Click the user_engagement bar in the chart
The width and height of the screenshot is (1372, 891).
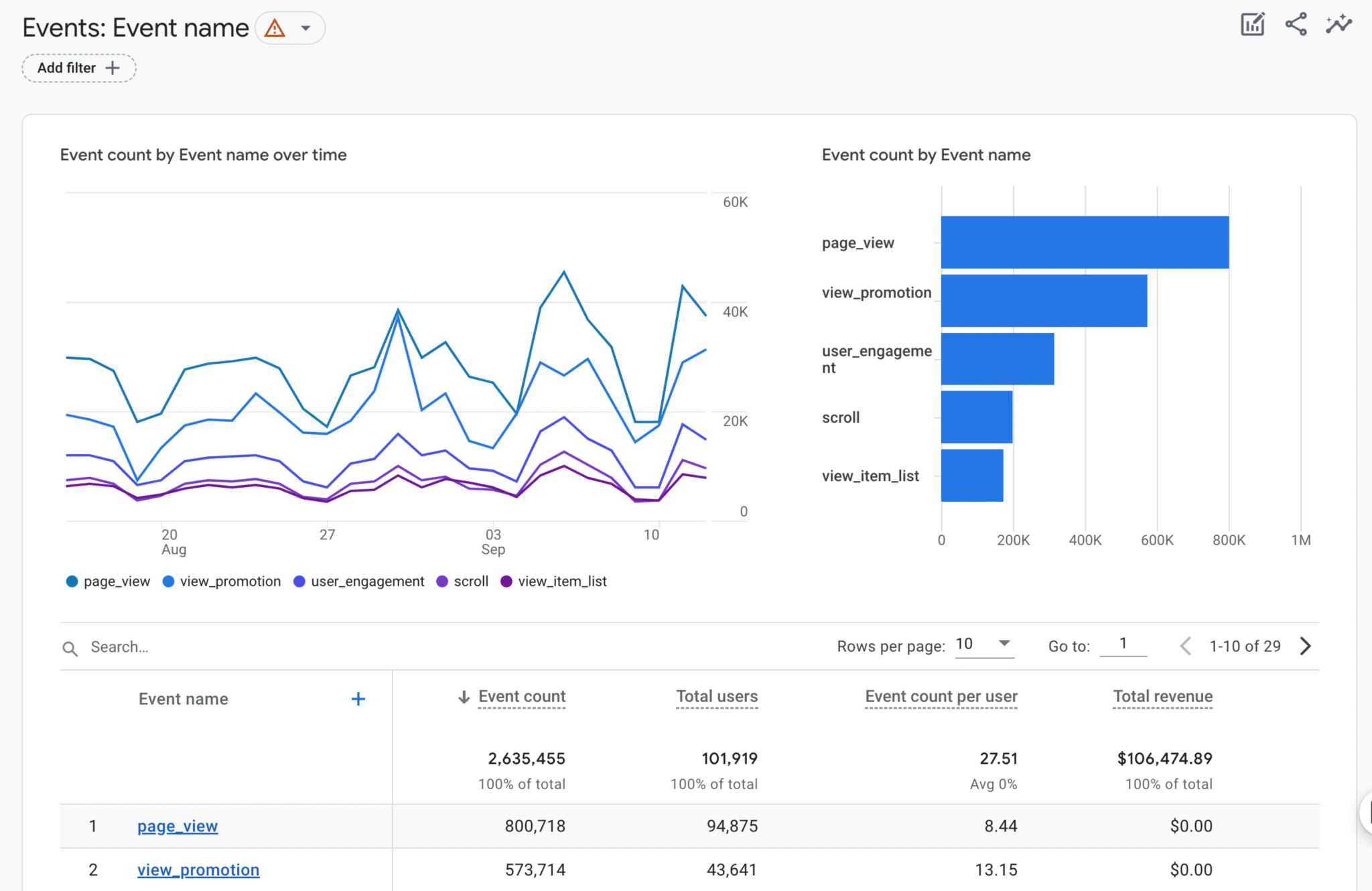click(997, 360)
